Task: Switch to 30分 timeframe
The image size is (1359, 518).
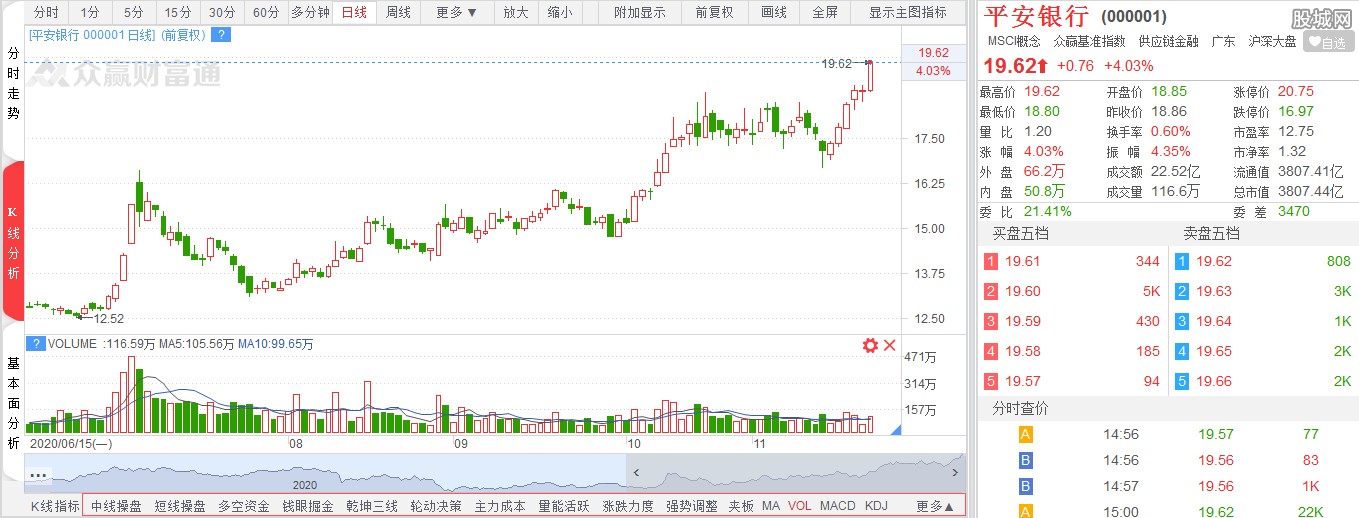Action: pyautogui.click(x=222, y=13)
